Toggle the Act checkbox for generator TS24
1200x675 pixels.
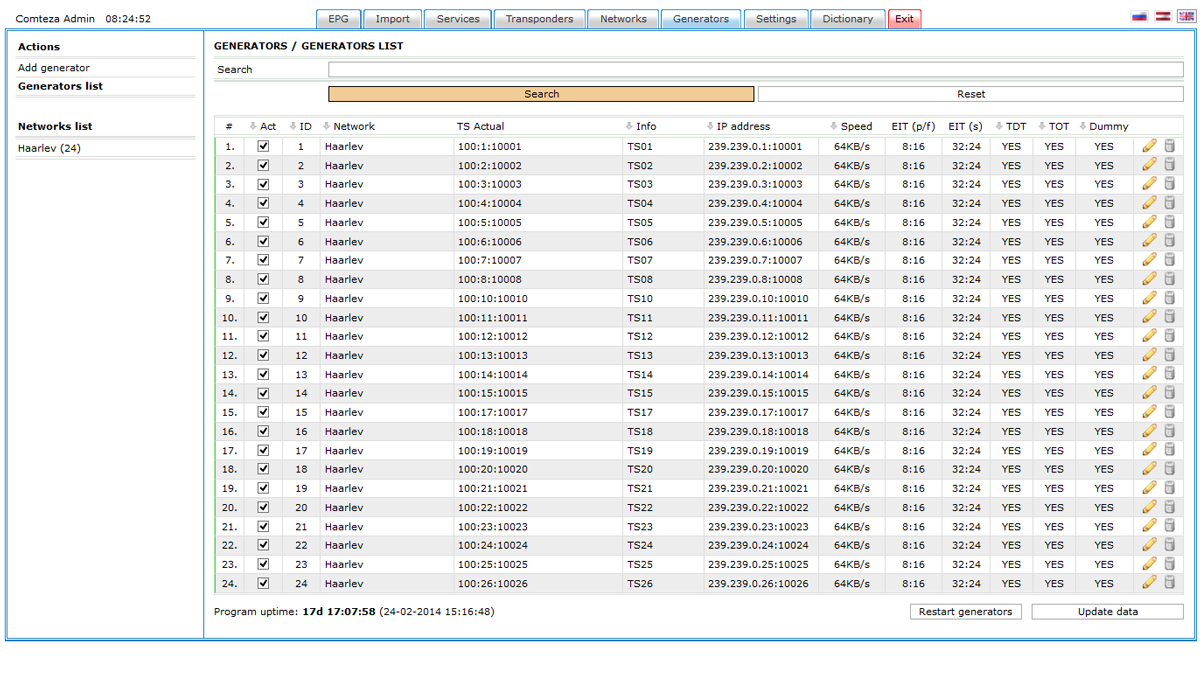tap(263, 545)
